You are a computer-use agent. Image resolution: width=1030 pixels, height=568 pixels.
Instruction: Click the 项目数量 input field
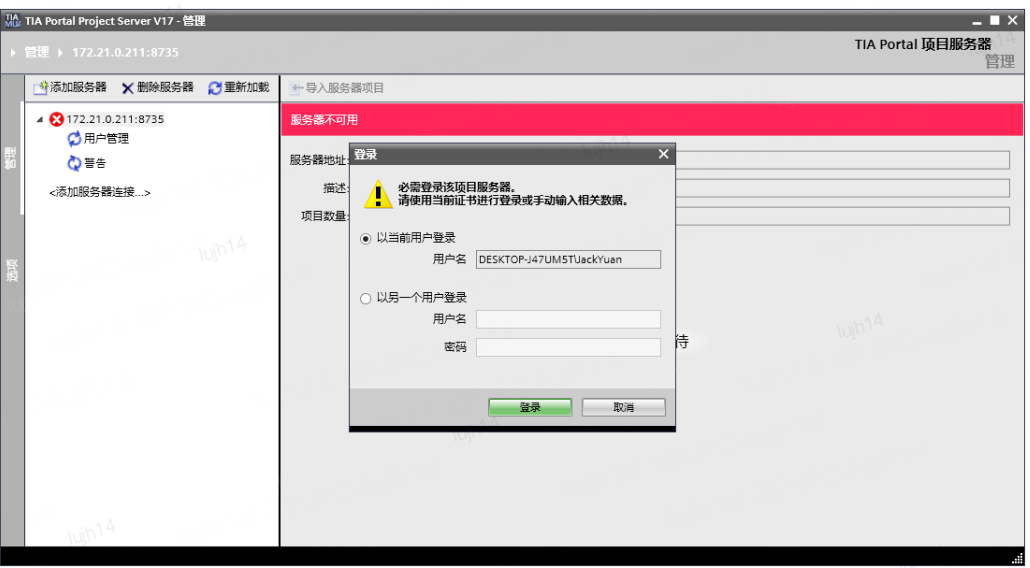[x=842, y=216]
